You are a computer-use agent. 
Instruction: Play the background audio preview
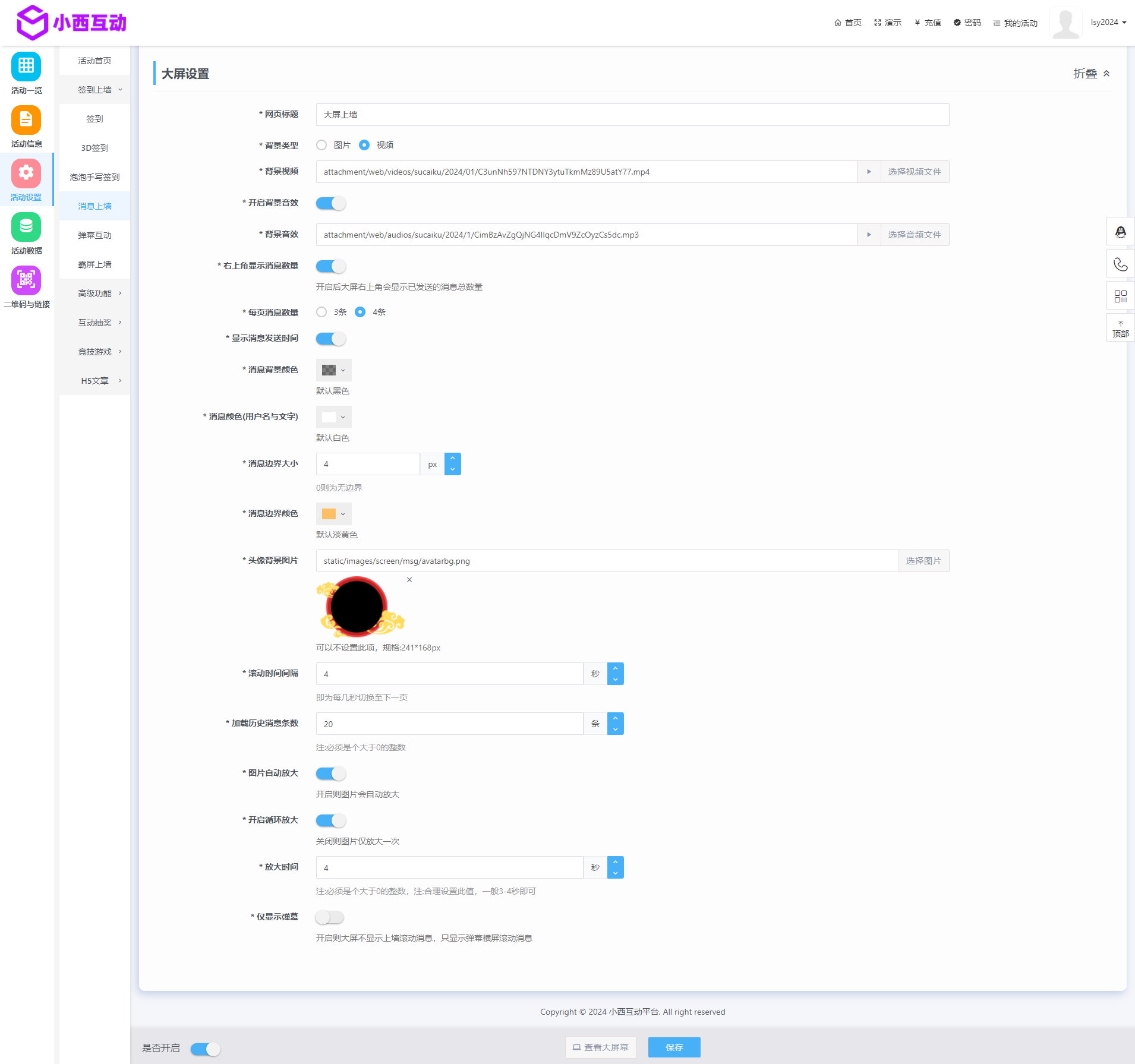pyautogui.click(x=869, y=235)
